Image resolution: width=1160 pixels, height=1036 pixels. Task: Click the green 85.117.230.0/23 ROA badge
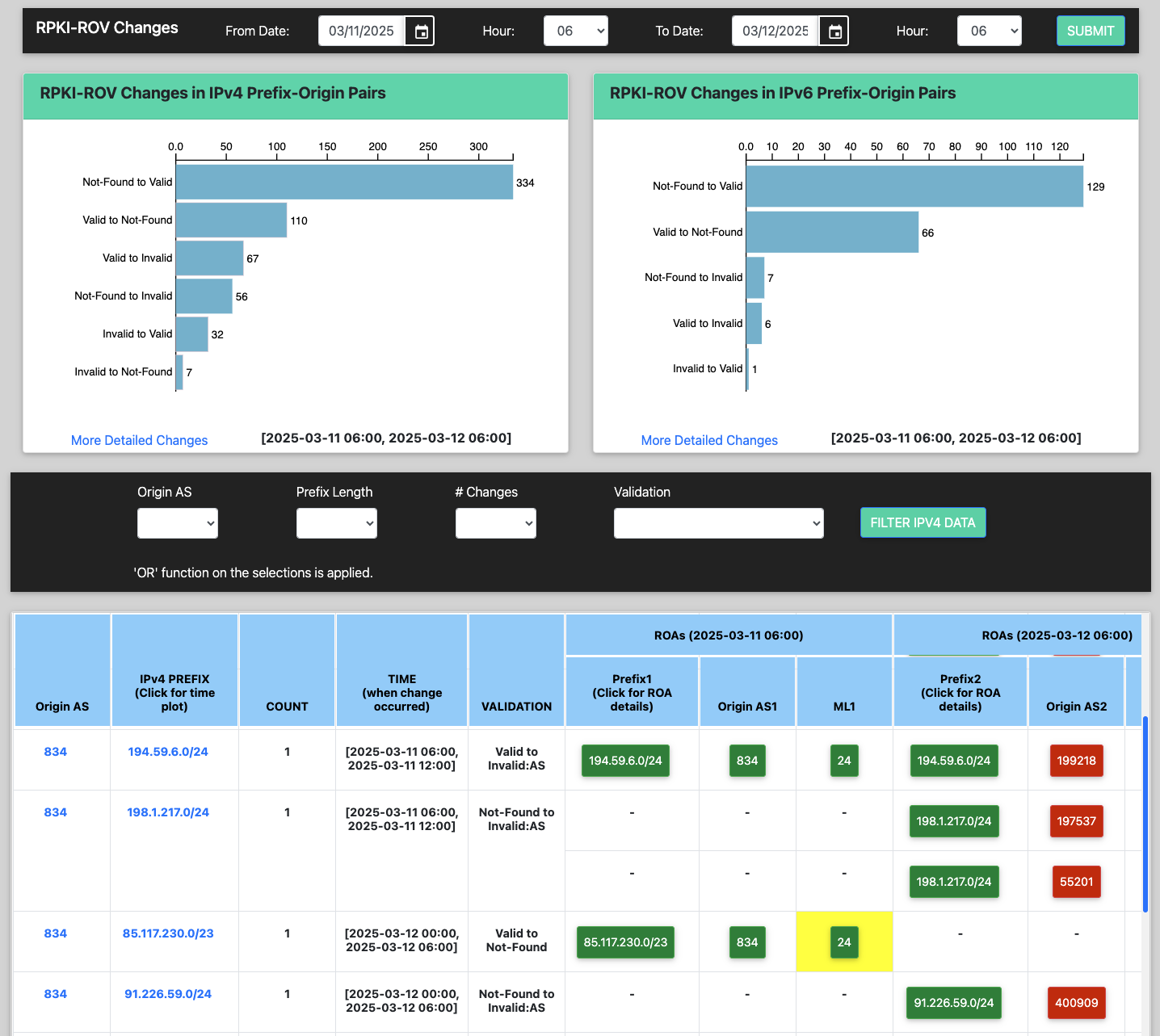pos(625,942)
